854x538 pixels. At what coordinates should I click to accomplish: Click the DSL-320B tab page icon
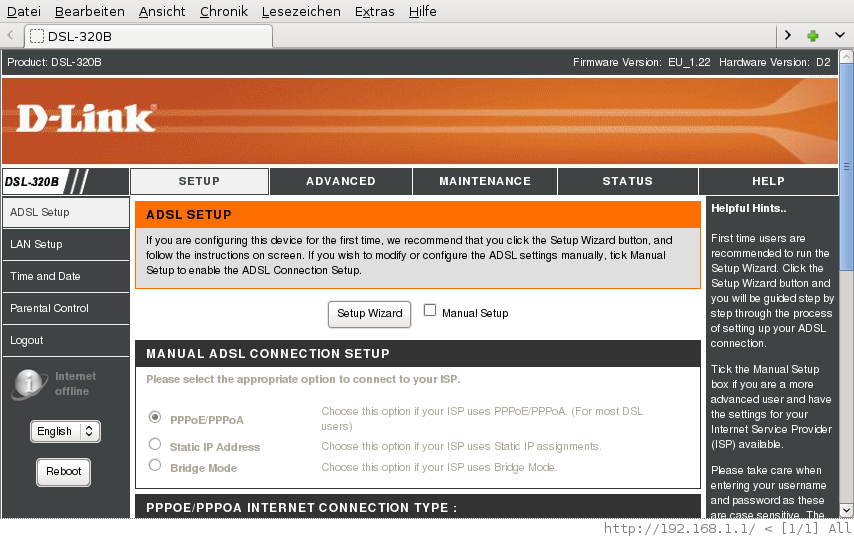click(x=36, y=36)
